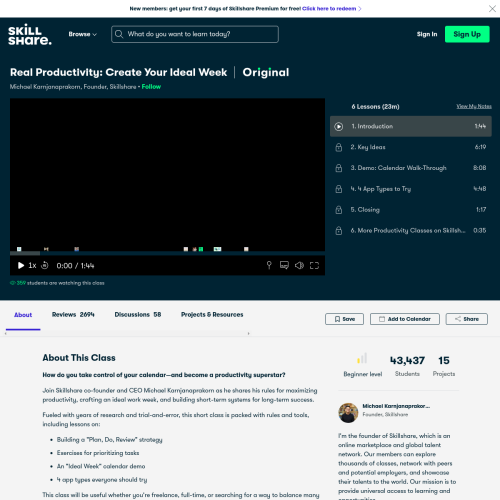Switch to the Reviews tab
Screen dimensions: 500x500
(x=73, y=314)
